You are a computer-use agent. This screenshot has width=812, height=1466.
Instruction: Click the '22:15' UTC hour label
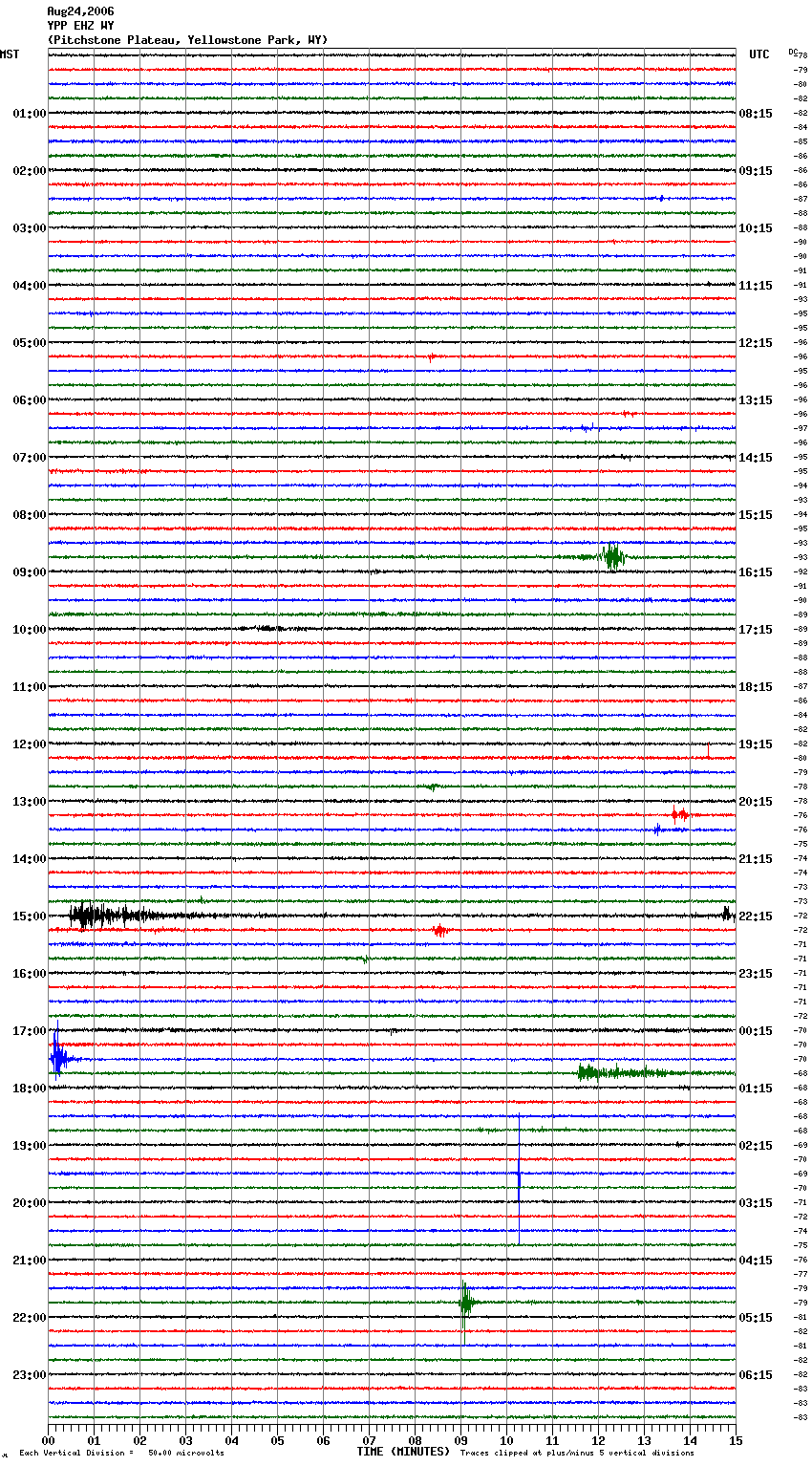pos(756,916)
